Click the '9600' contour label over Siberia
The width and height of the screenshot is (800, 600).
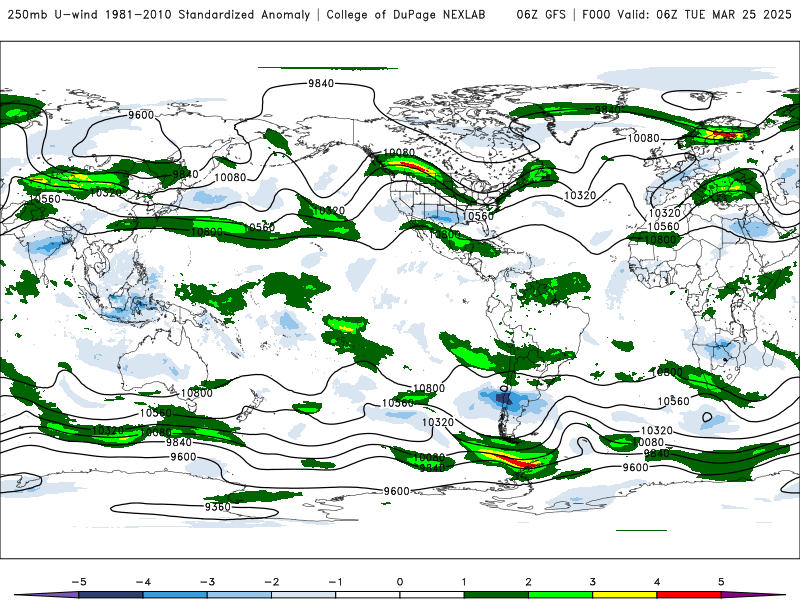pyautogui.click(x=141, y=115)
